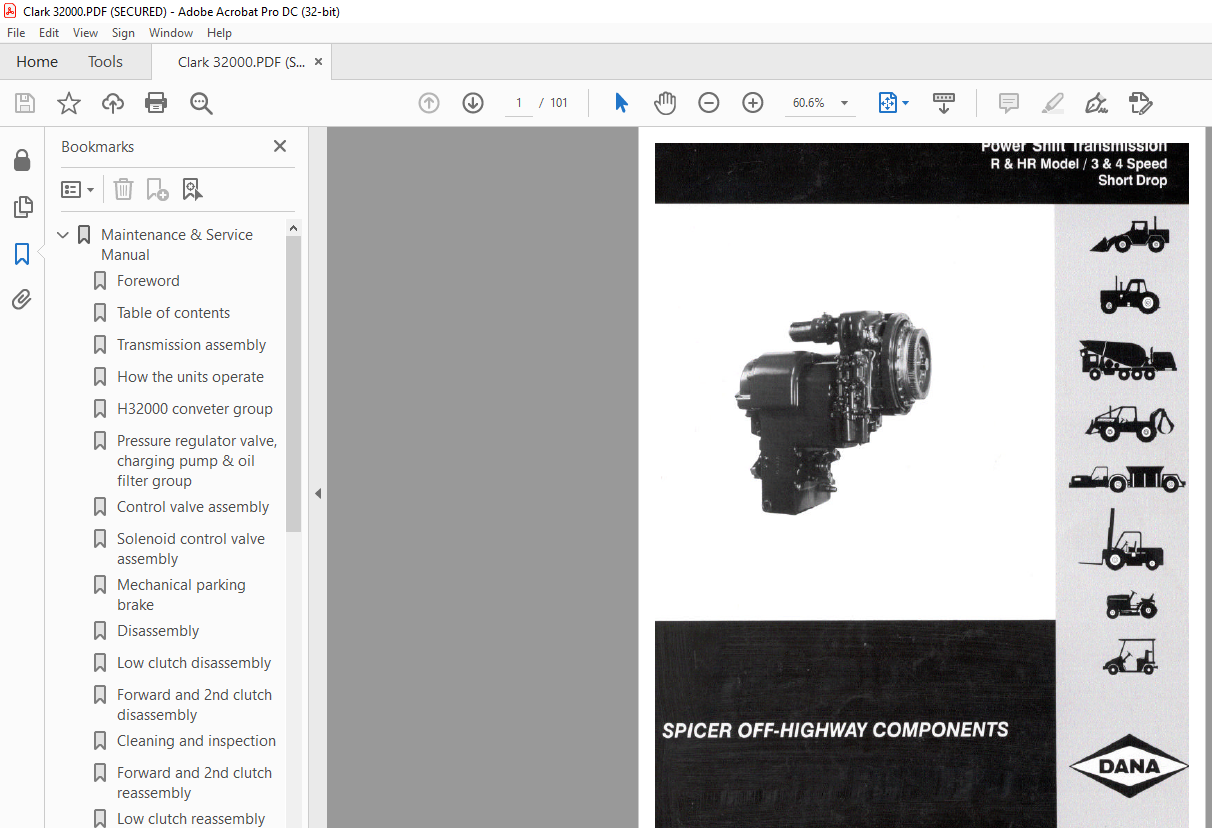Open fit page options dropdown arrow
This screenshot has height=828, width=1212.
tap(906, 103)
